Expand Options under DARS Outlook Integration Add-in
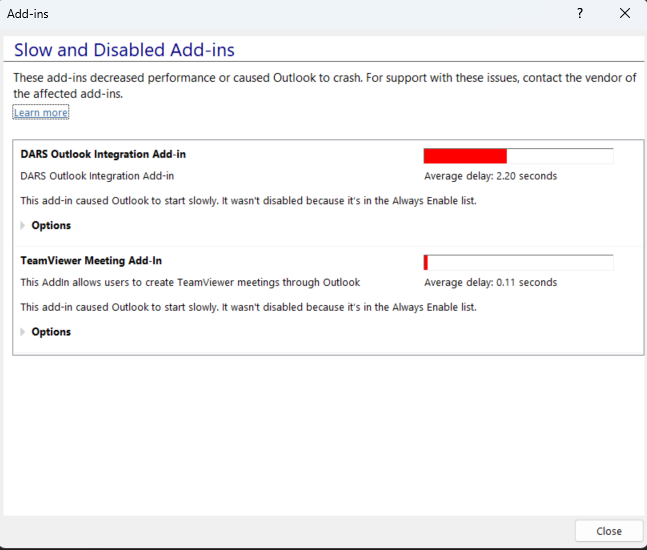The width and height of the screenshot is (647, 550). [46, 225]
